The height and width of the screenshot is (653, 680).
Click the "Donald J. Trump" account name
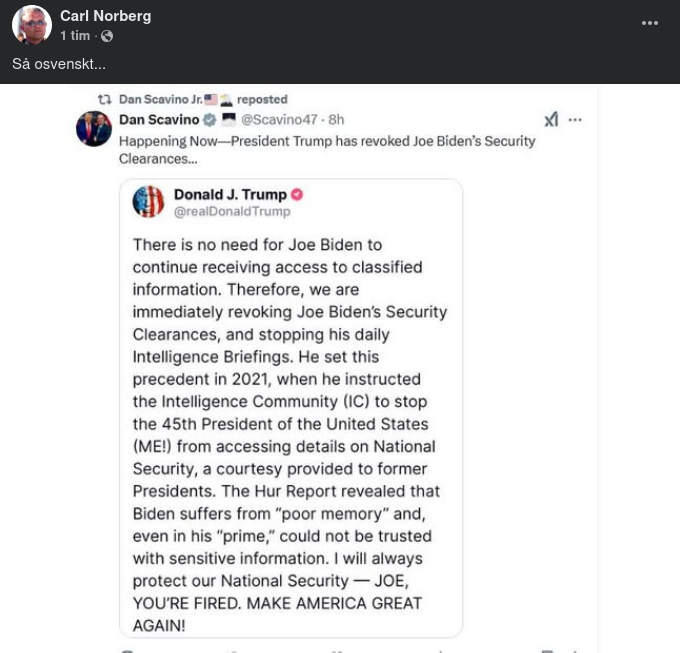230,194
